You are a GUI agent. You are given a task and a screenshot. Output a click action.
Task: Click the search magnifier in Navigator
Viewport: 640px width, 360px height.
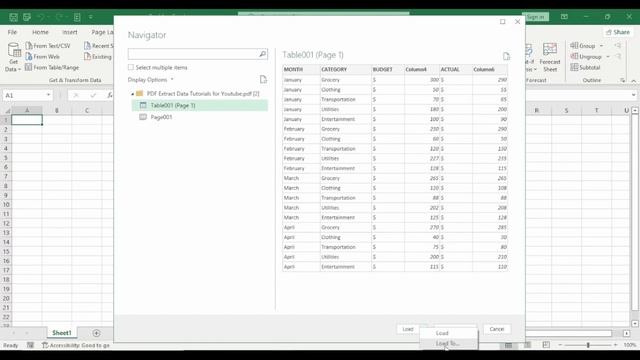click(x=262, y=54)
